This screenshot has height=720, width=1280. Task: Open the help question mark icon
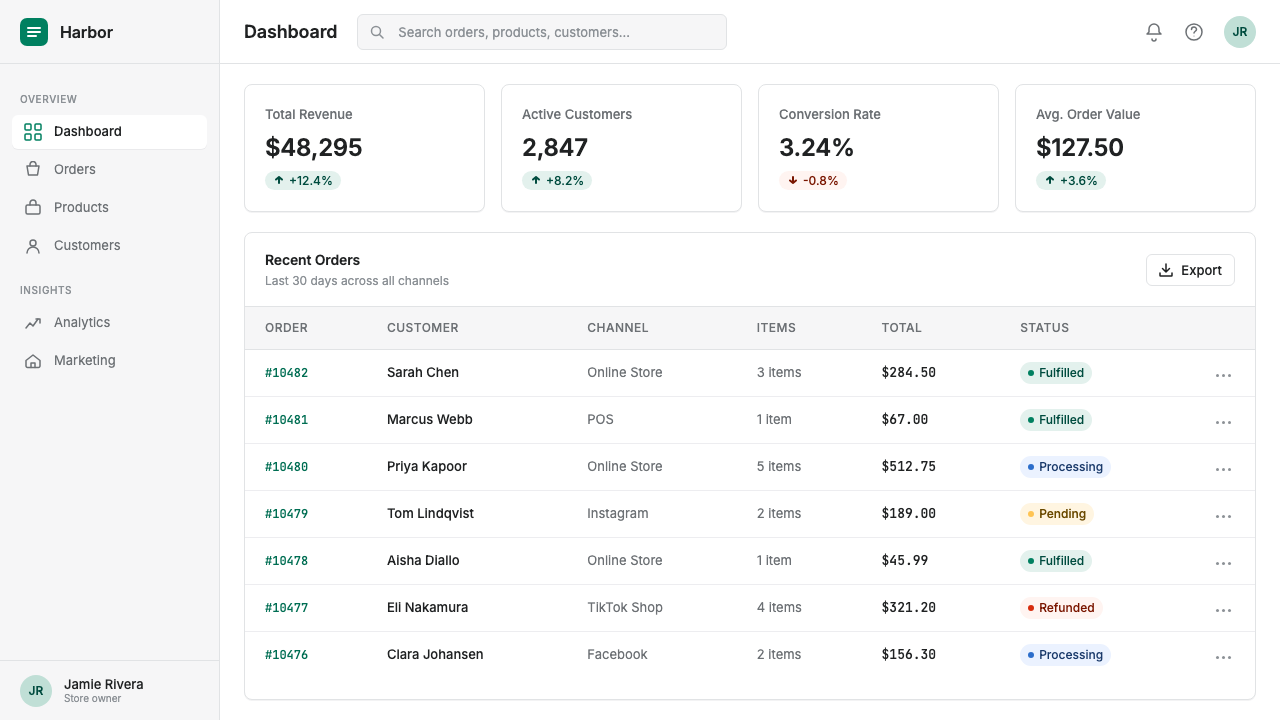[1194, 32]
